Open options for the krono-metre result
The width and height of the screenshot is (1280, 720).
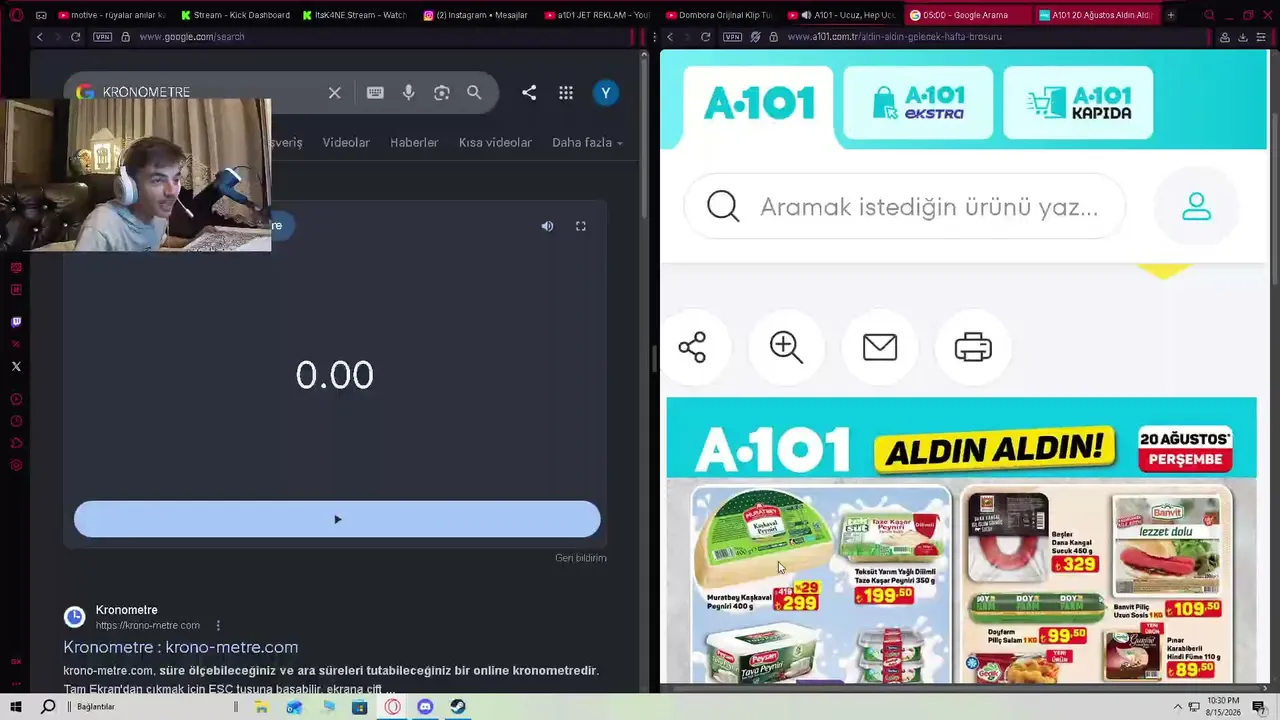[218, 625]
